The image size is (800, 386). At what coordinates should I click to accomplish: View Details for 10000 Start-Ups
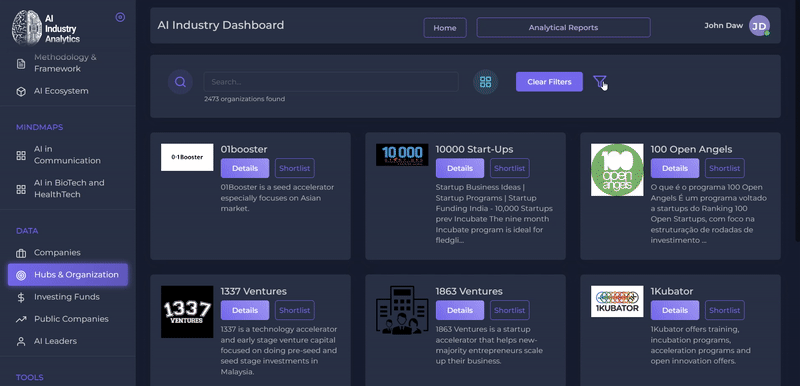coord(460,168)
